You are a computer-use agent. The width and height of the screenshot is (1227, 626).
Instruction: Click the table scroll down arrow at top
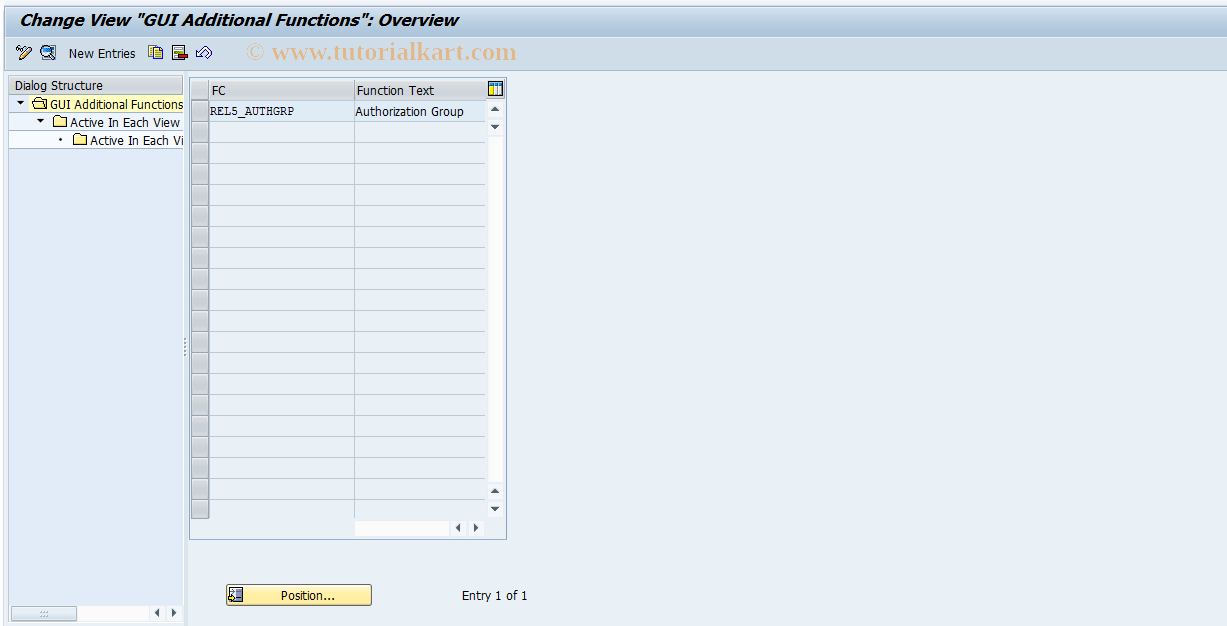click(495, 127)
